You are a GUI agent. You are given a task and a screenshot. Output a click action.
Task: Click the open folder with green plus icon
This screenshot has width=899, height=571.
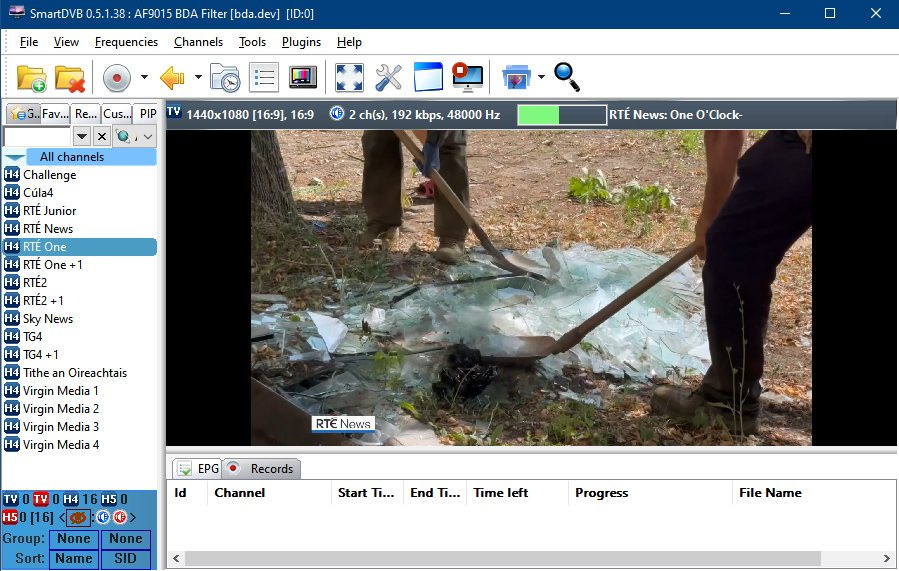coord(32,78)
